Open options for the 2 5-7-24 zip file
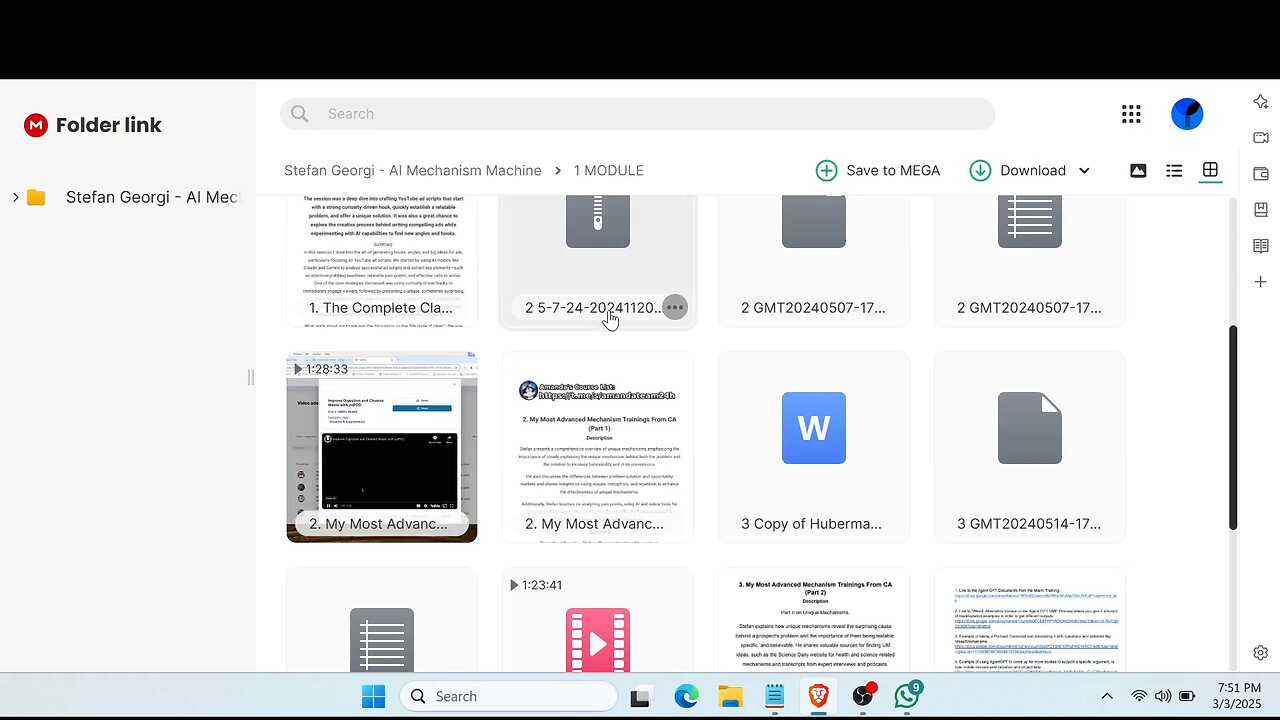 pyautogui.click(x=675, y=307)
